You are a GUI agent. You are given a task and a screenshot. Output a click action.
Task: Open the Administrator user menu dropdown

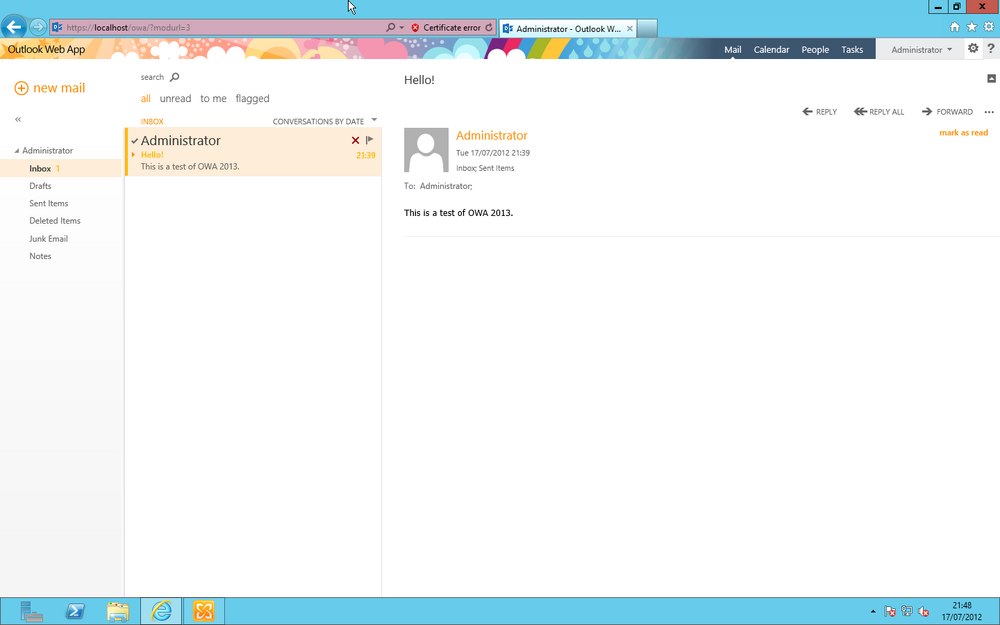pyautogui.click(x=921, y=49)
